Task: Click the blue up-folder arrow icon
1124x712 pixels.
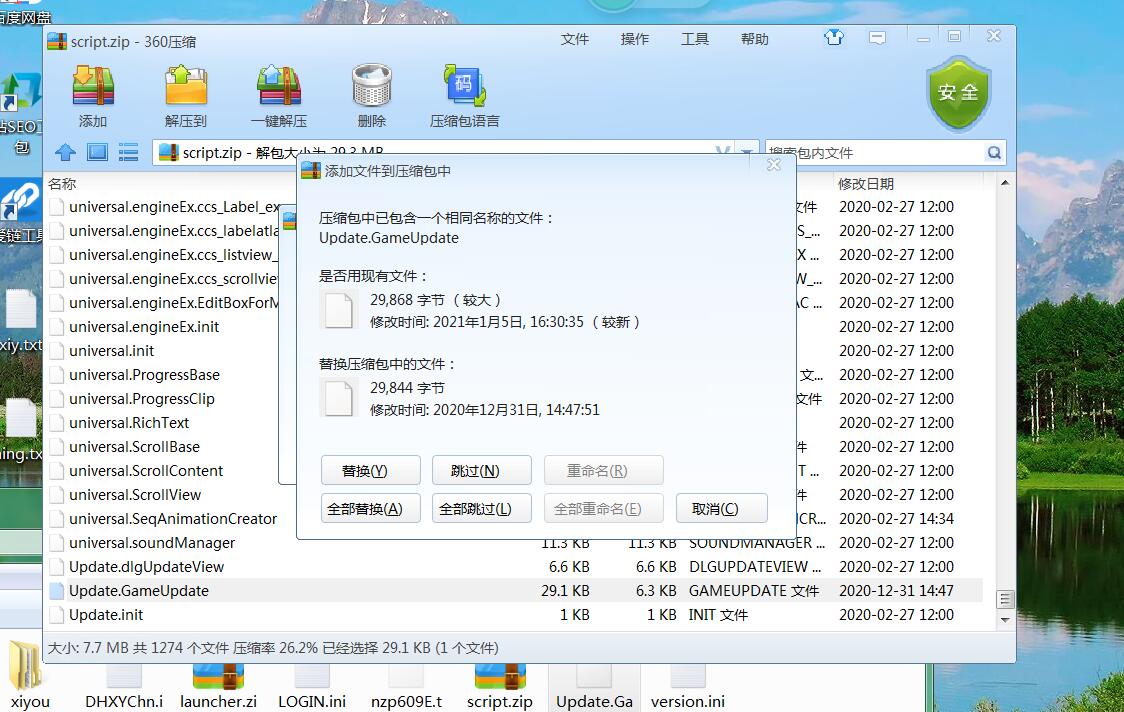Action: tap(65, 152)
